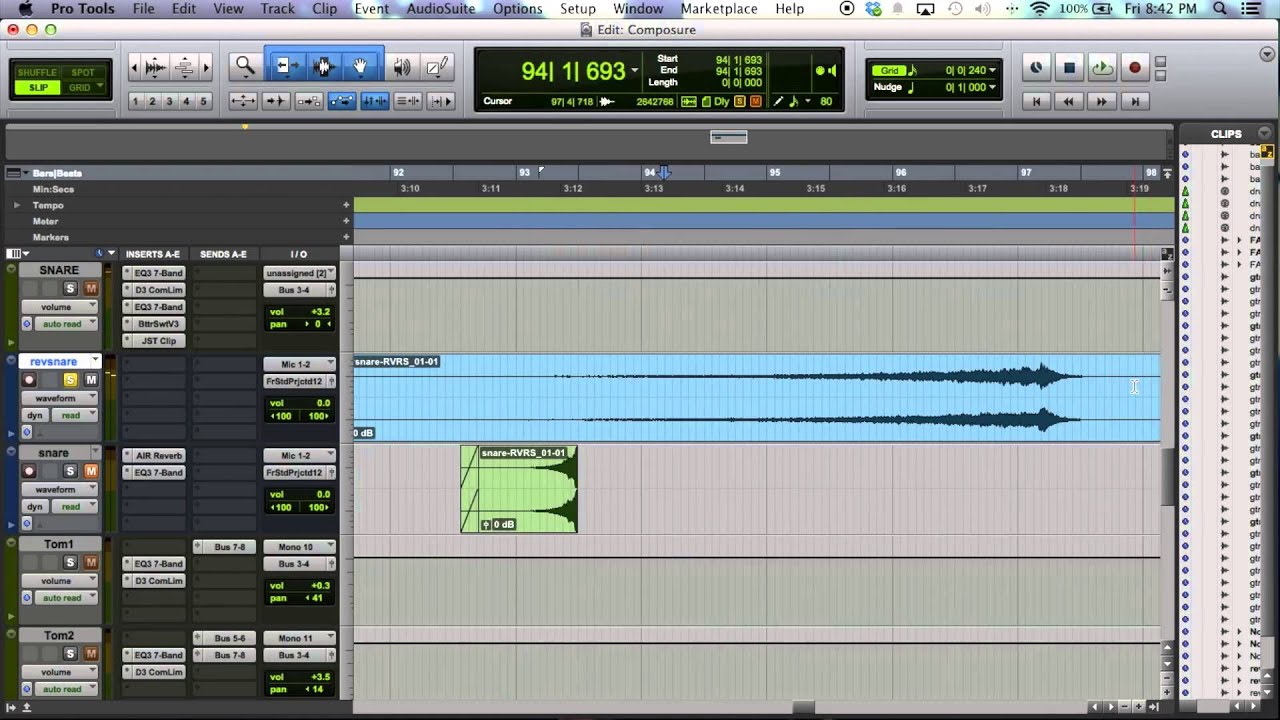Viewport: 1280px width, 720px height.
Task: Click the Fast Forward button
Action: 1102,101
